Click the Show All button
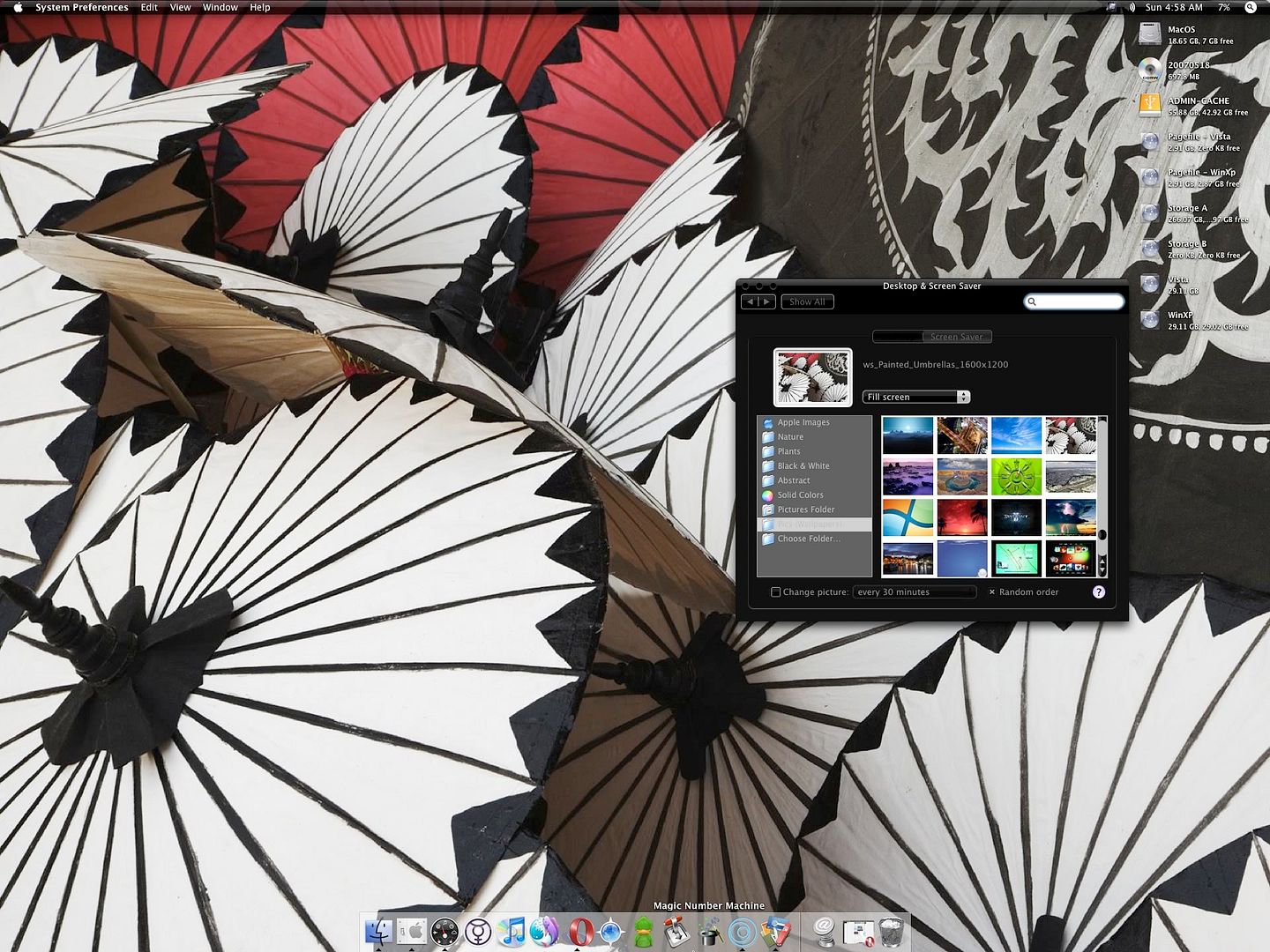1270x952 pixels. 807,301
